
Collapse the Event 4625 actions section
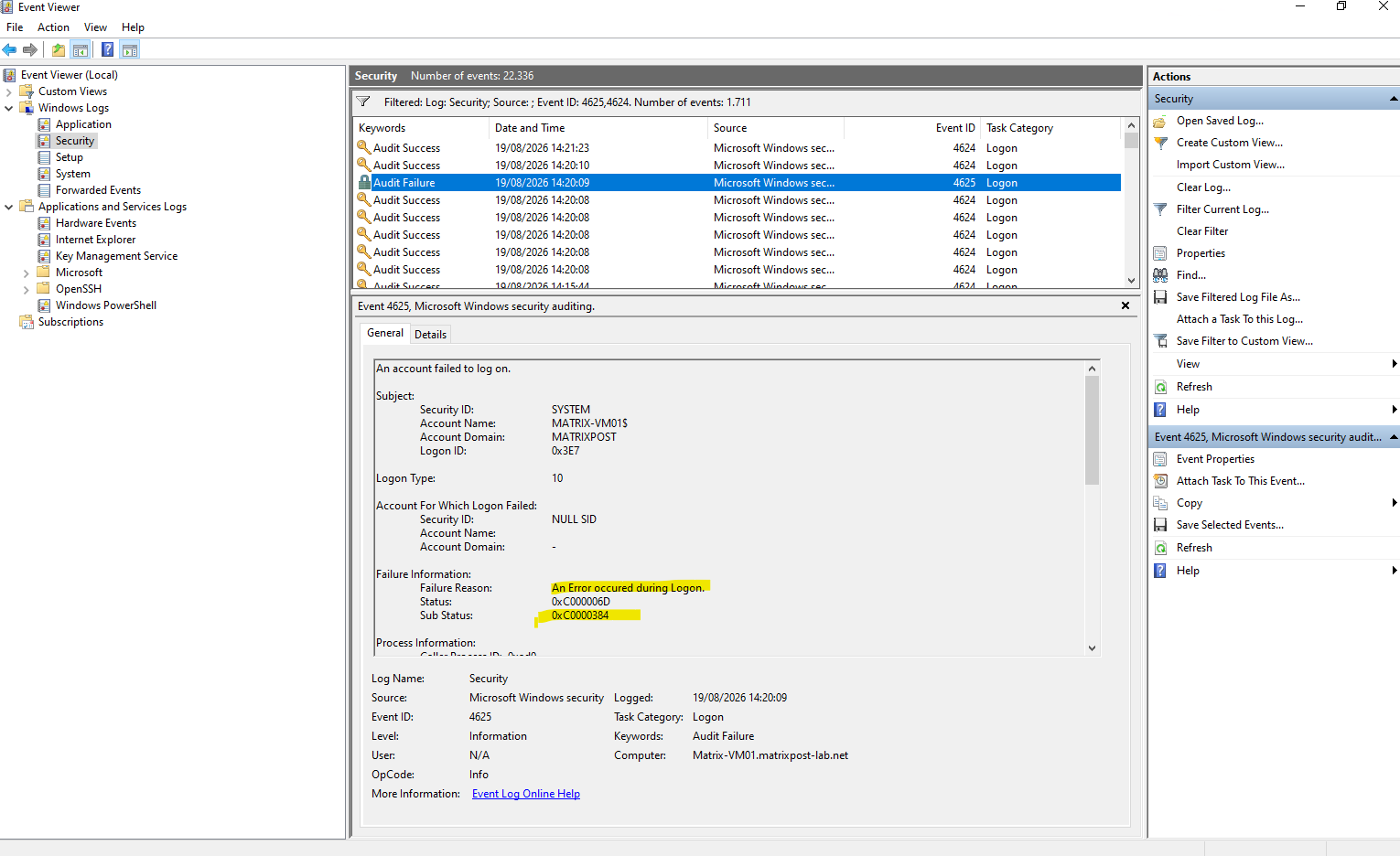[1394, 437]
